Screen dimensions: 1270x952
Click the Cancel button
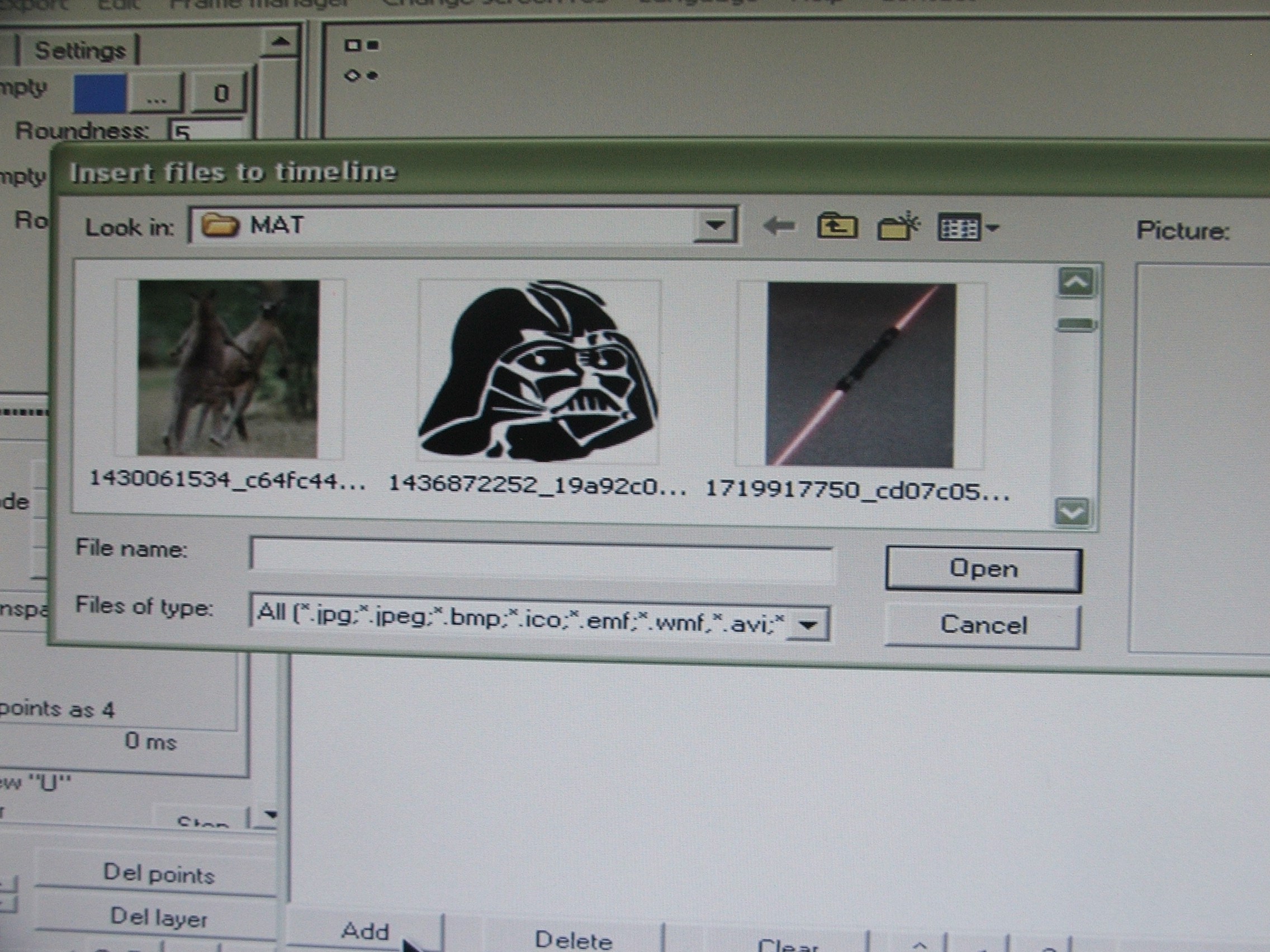pos(983,625)
